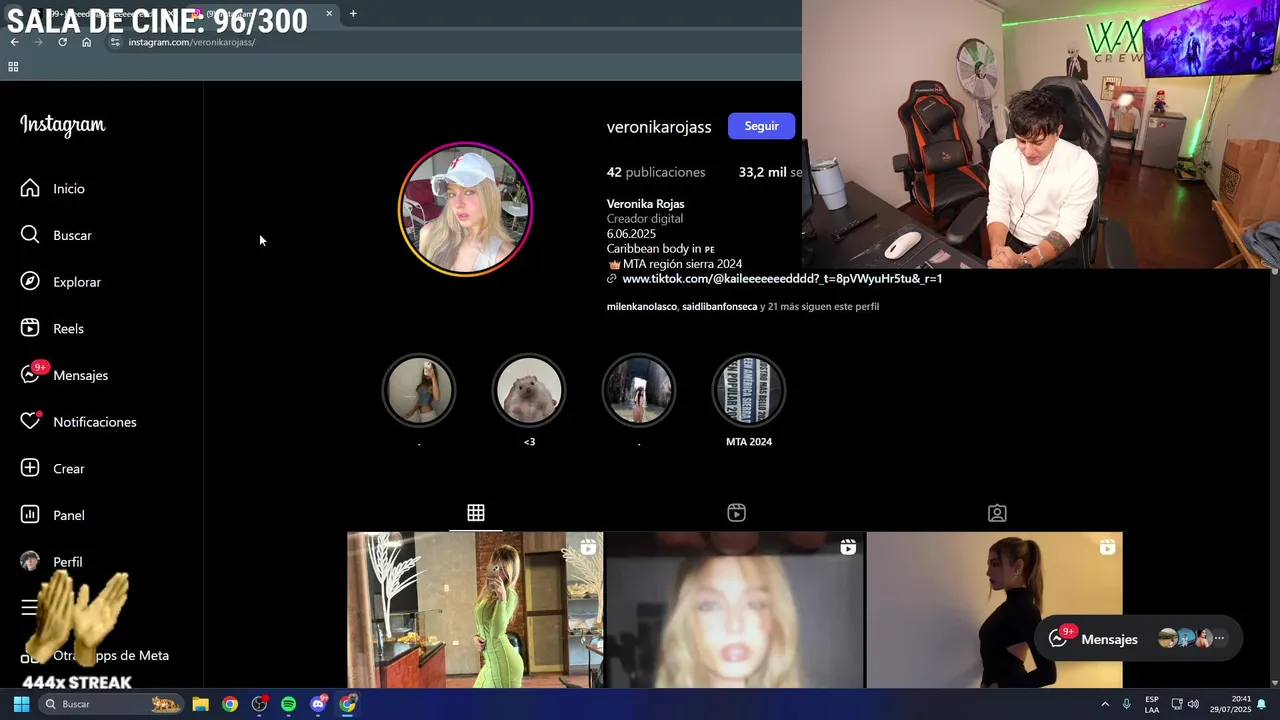
Task: Click the Instagram logo wordmark
Action: click(62, 125)
